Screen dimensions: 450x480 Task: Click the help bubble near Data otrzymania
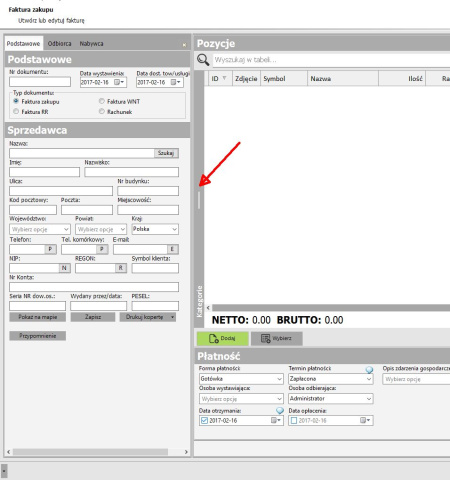280,411
